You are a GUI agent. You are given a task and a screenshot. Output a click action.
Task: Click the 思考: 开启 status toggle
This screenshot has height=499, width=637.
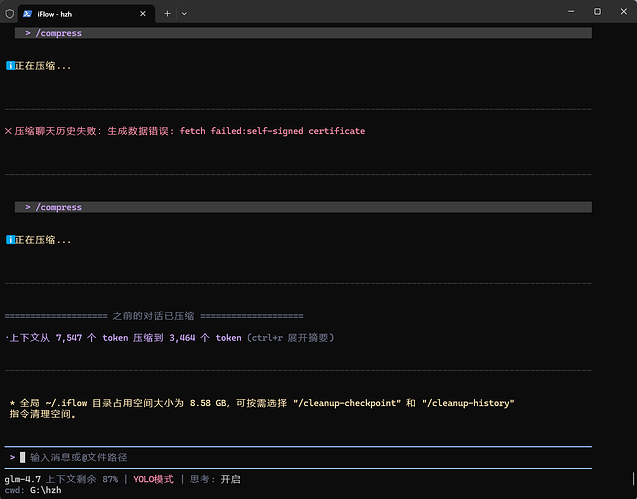tap(215, 479)
